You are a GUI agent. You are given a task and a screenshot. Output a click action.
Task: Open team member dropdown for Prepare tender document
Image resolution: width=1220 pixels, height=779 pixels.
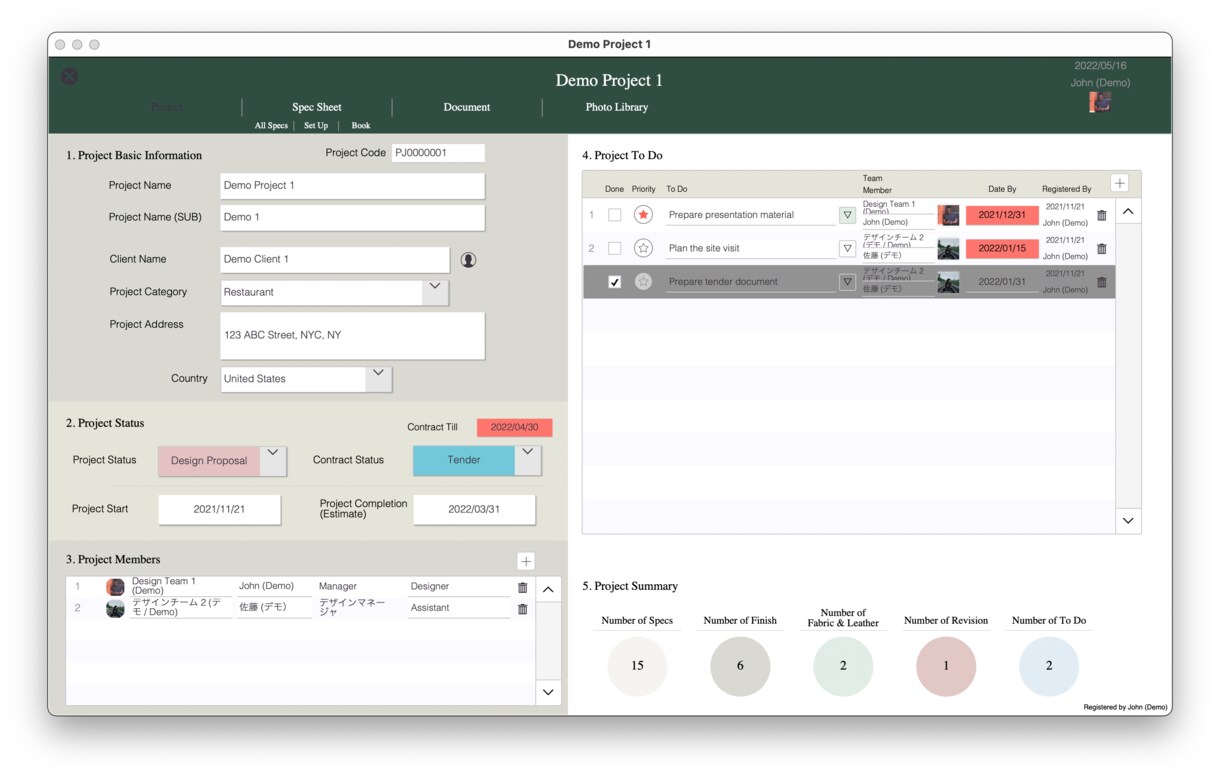[x=847, y=282]
